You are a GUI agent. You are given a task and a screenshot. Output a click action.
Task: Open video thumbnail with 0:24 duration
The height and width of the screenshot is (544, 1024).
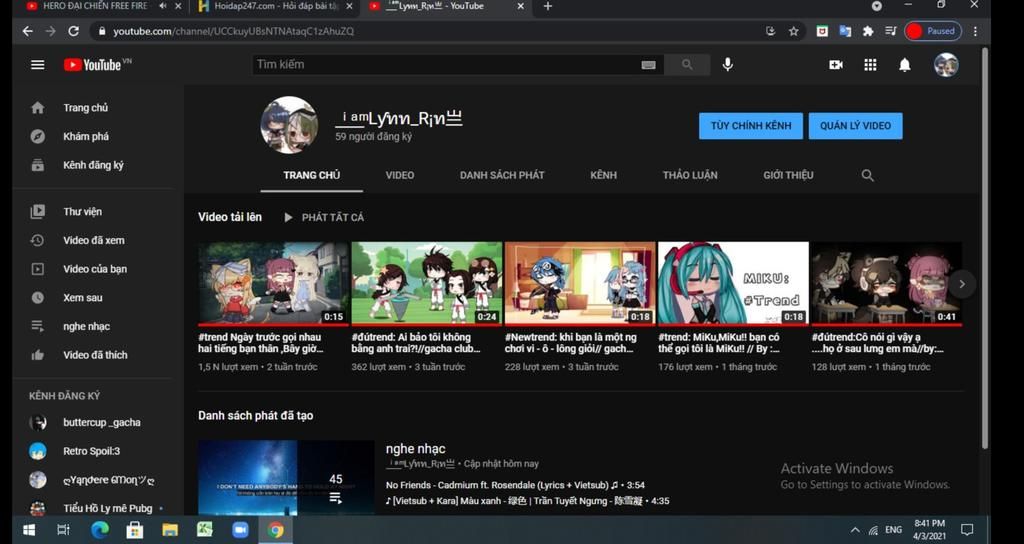[426, 283]
